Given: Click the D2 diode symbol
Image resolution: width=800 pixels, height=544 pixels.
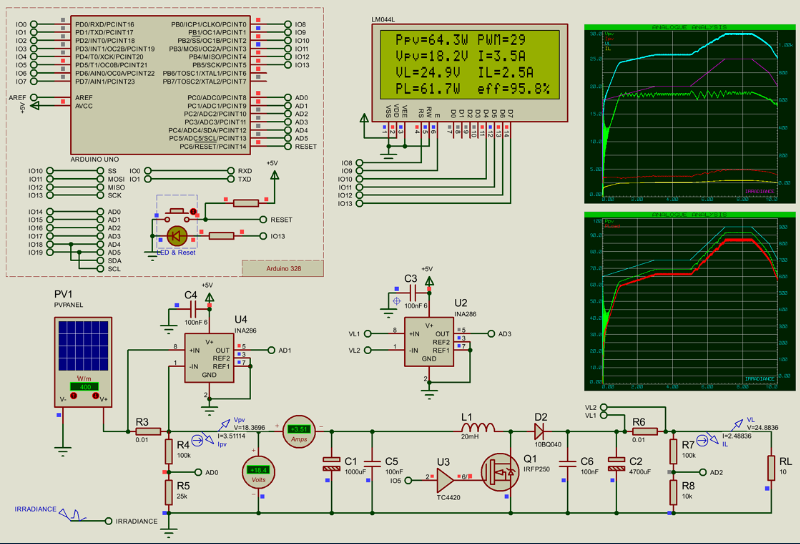Looking at the screenshot, I should pyautogui.click(x=540, y=432).
